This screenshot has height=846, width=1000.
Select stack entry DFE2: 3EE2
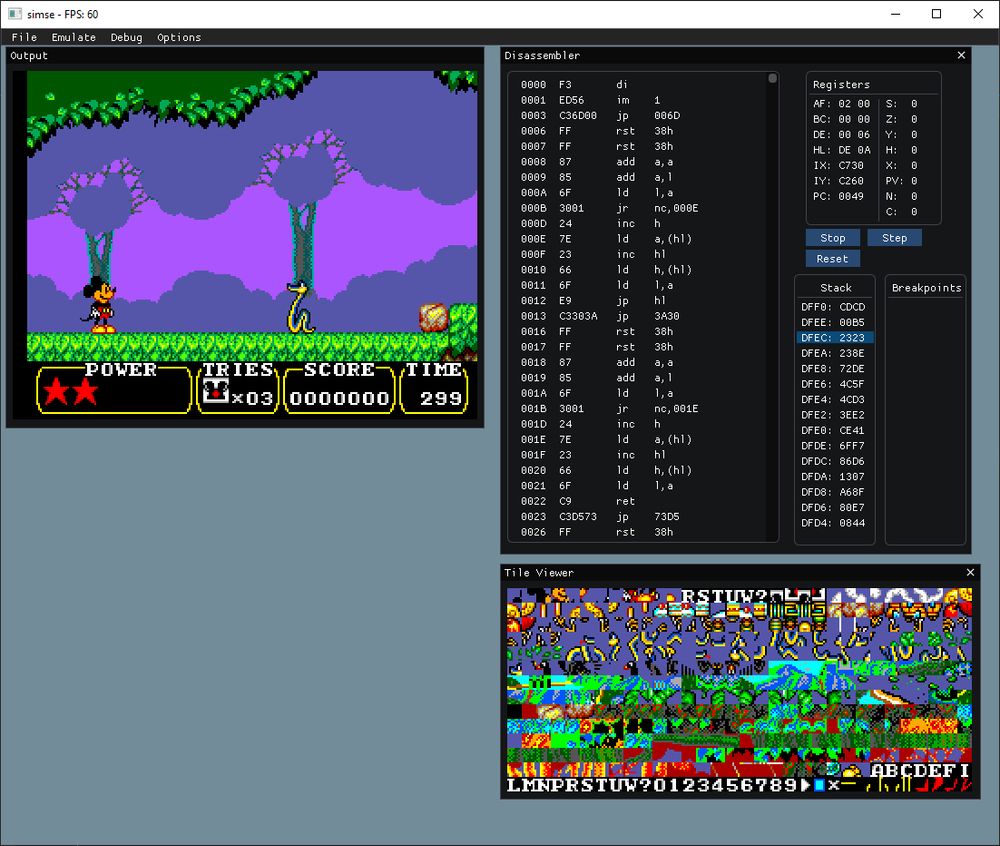834,414
